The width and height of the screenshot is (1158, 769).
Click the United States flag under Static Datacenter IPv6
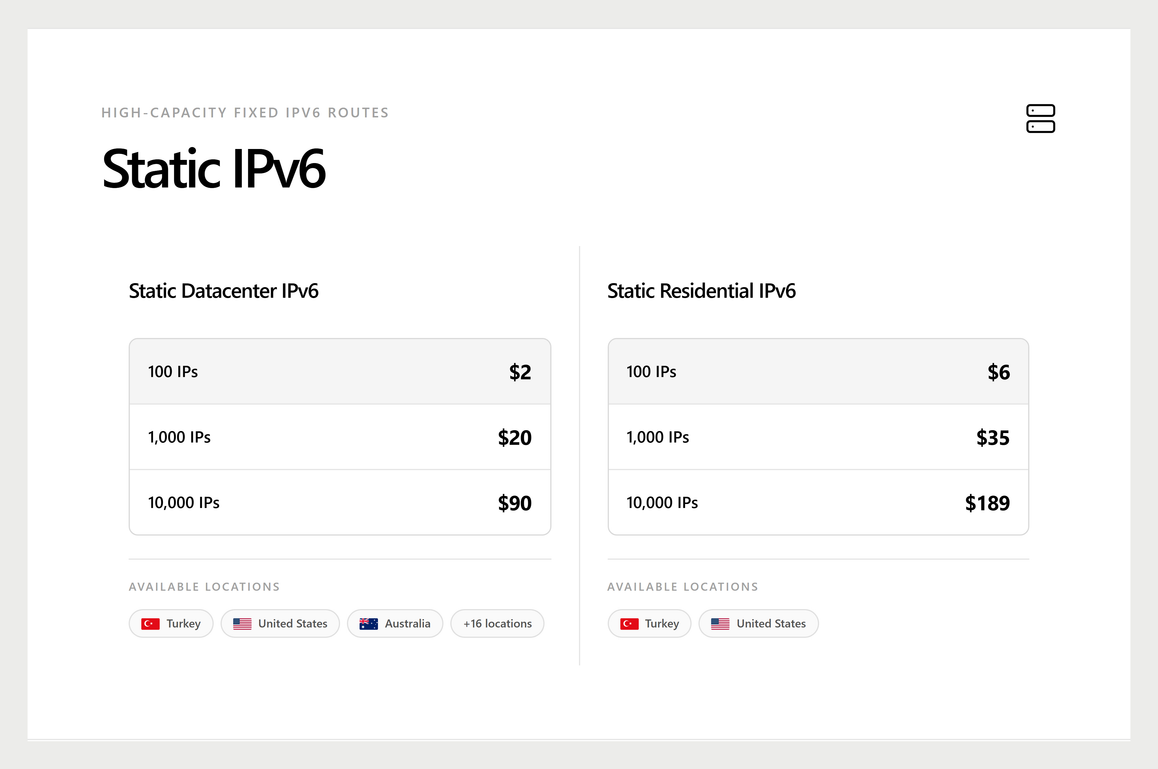pos(242,623)
